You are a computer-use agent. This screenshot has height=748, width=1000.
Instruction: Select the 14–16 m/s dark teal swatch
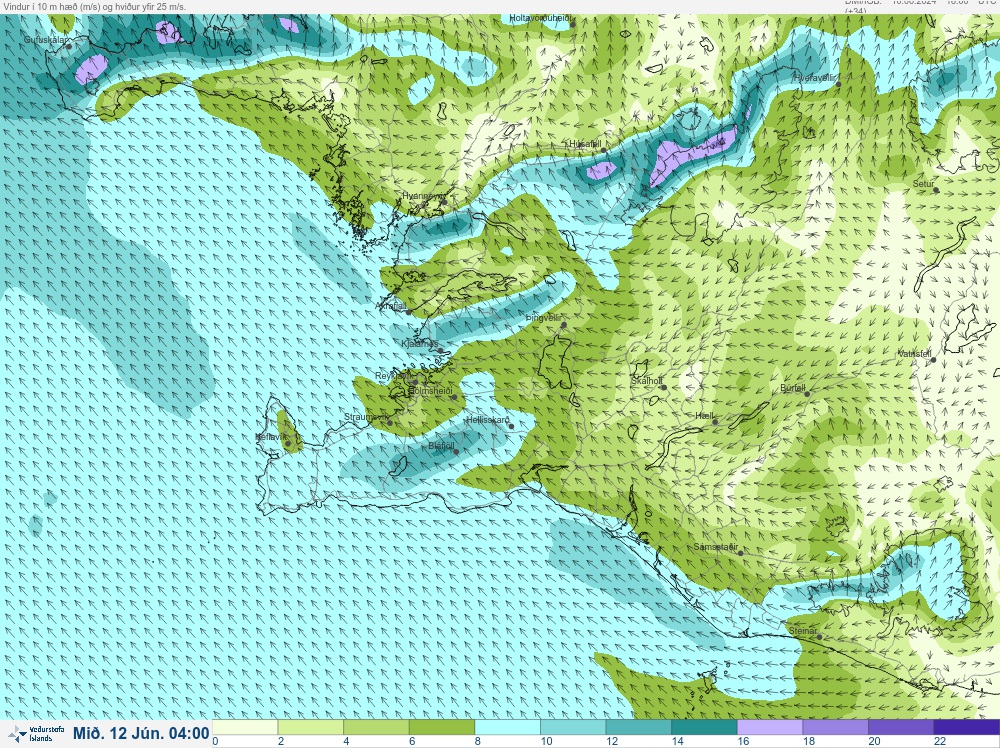click(705, 728)
